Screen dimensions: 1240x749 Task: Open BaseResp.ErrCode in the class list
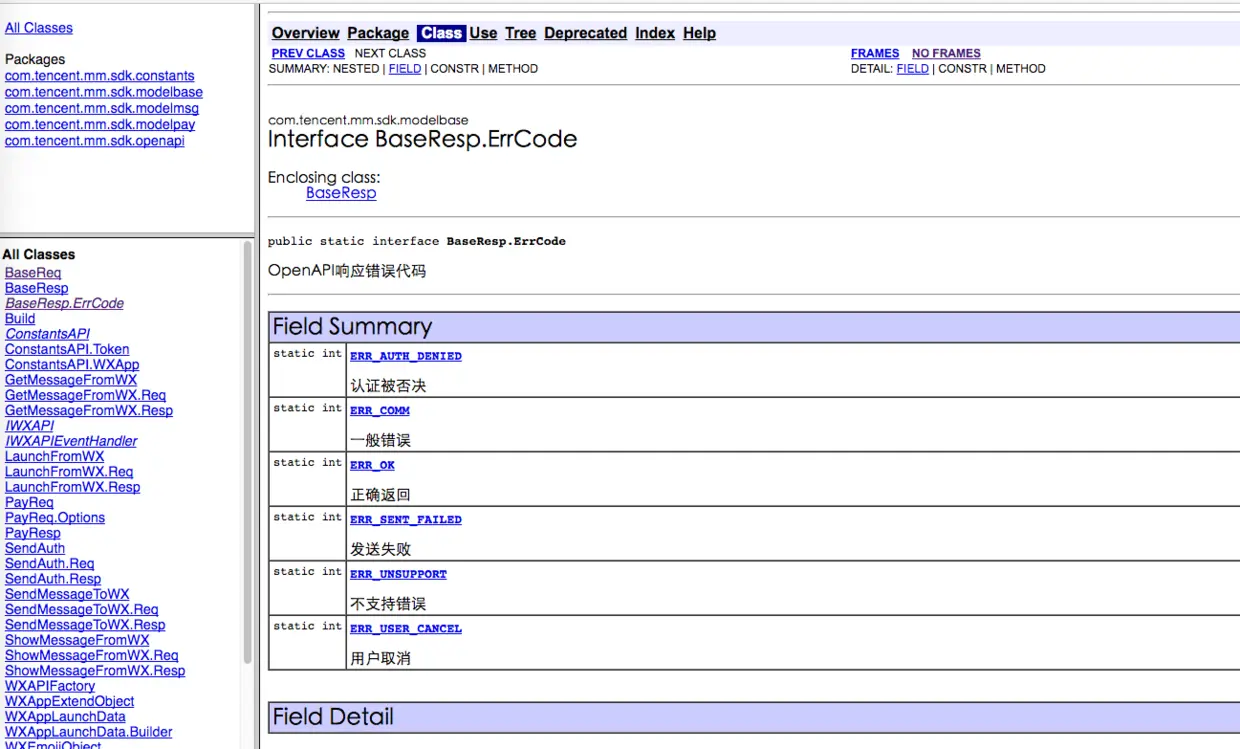(64, 303)
